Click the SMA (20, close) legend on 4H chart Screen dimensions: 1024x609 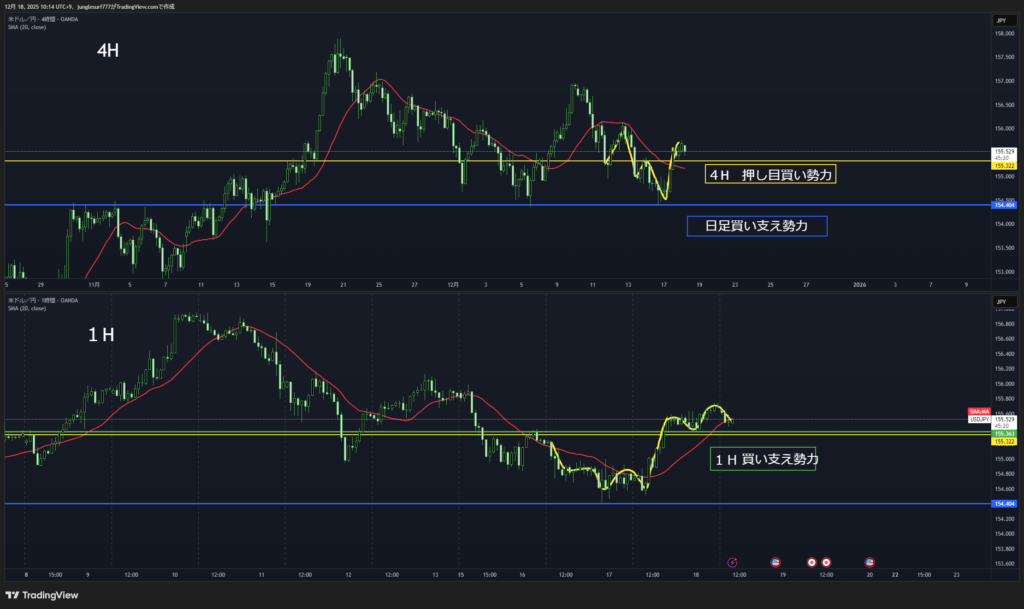coord(27,27)
